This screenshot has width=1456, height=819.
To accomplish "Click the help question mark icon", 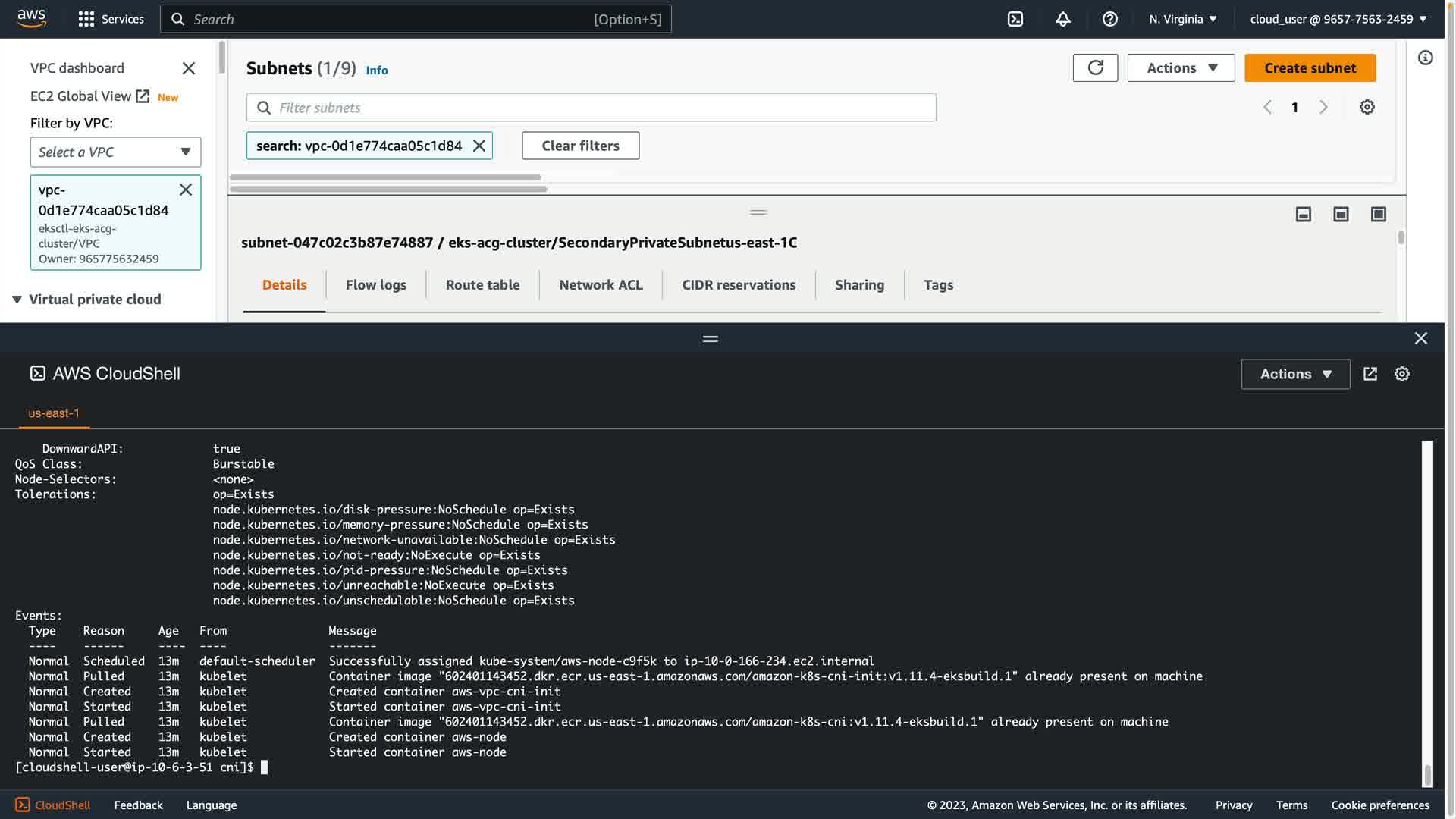I will pyautogui.click(x=1109, y=19).
